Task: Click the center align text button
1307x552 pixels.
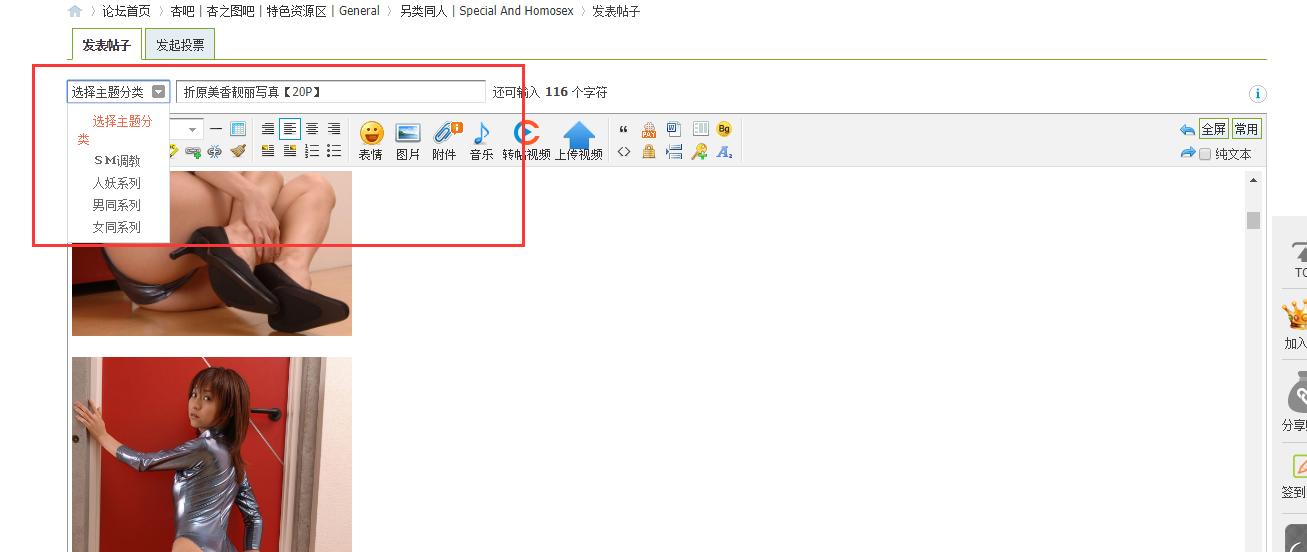Action: click(x=312, y=129)
